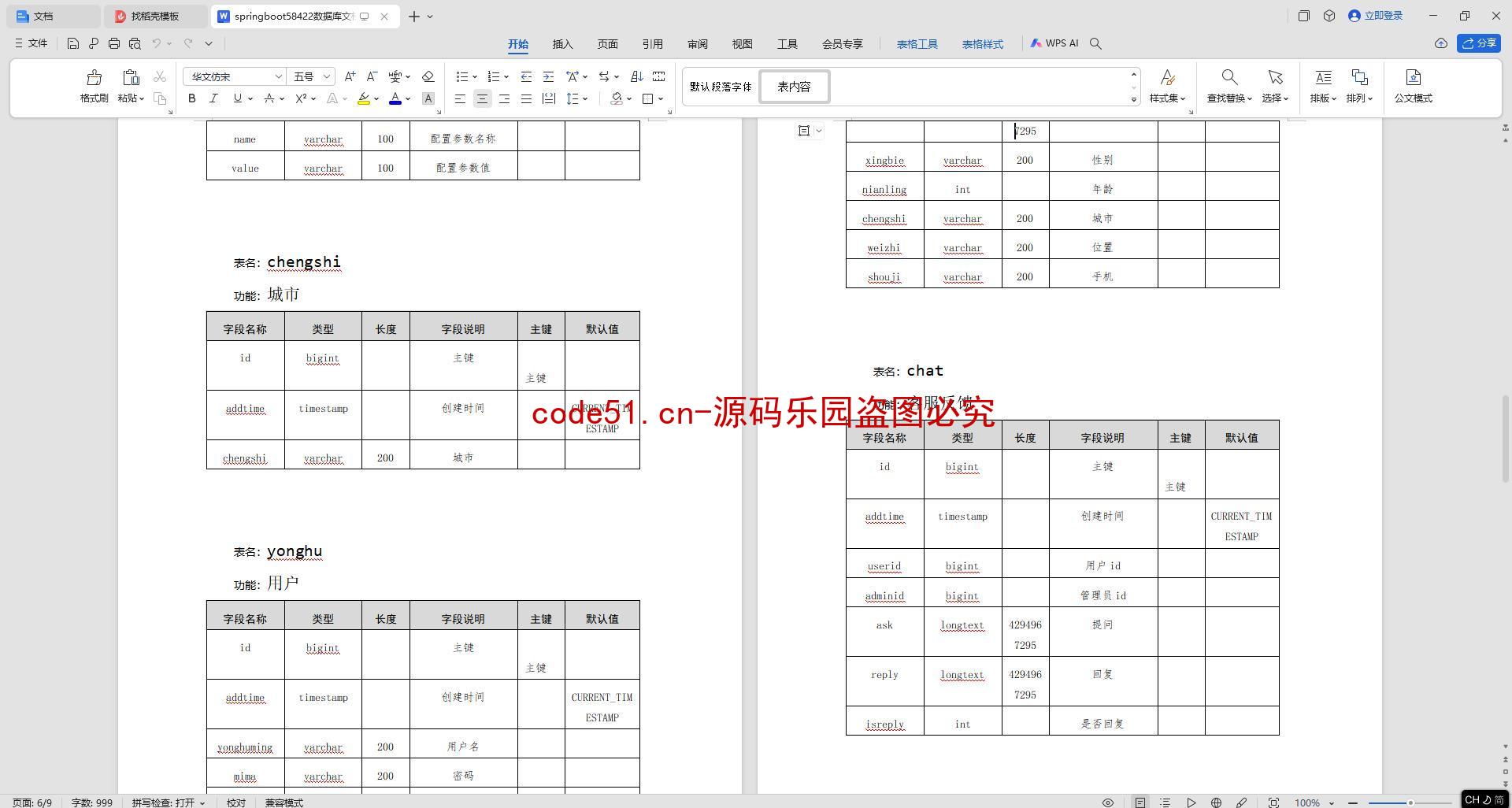Open the 表格工具 Table Tools tab
Viewport: 1512px width, 808px height.
[x=917, y=44]
